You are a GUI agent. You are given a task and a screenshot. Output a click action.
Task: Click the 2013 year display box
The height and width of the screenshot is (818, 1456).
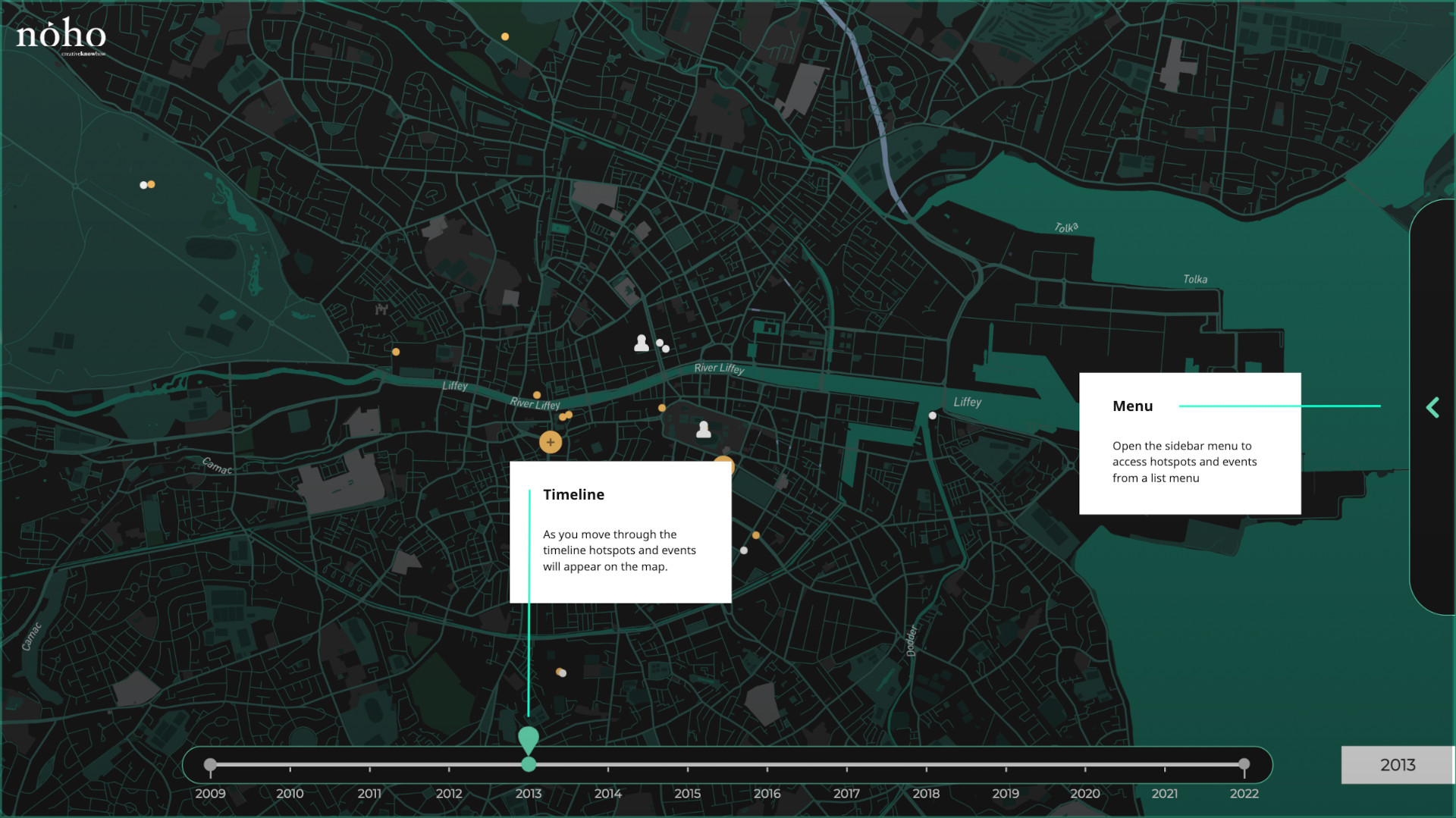coord(1397,765)
